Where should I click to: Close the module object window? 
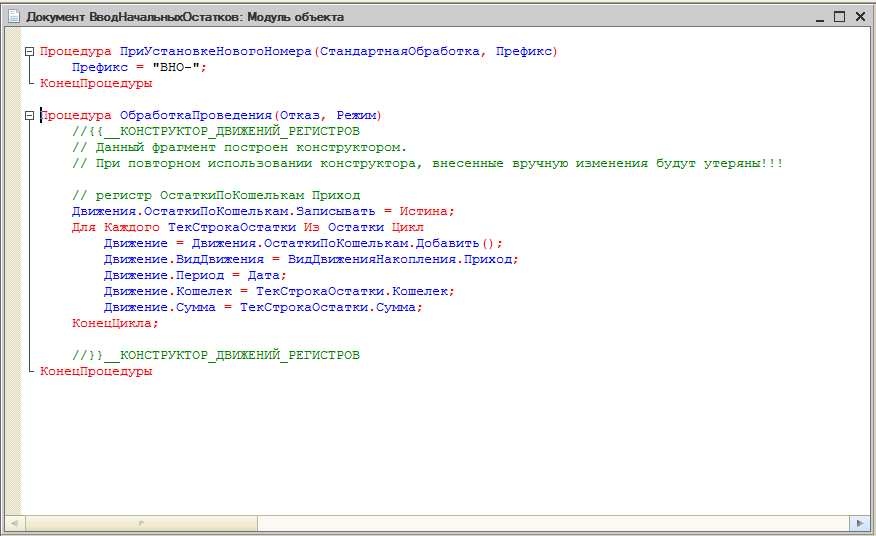tap(860, 17)
